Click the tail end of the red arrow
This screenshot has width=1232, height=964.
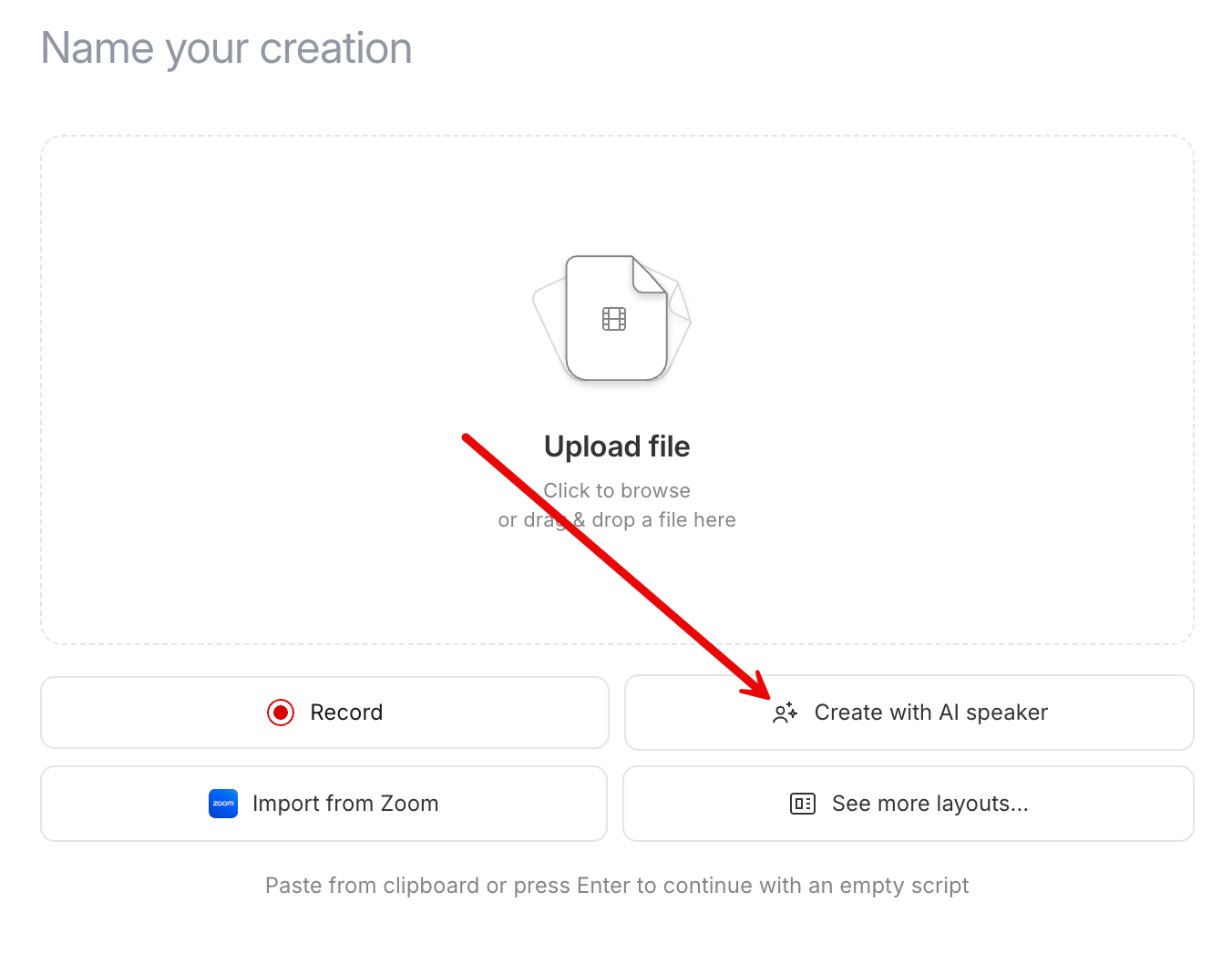[x=467, y=438]
